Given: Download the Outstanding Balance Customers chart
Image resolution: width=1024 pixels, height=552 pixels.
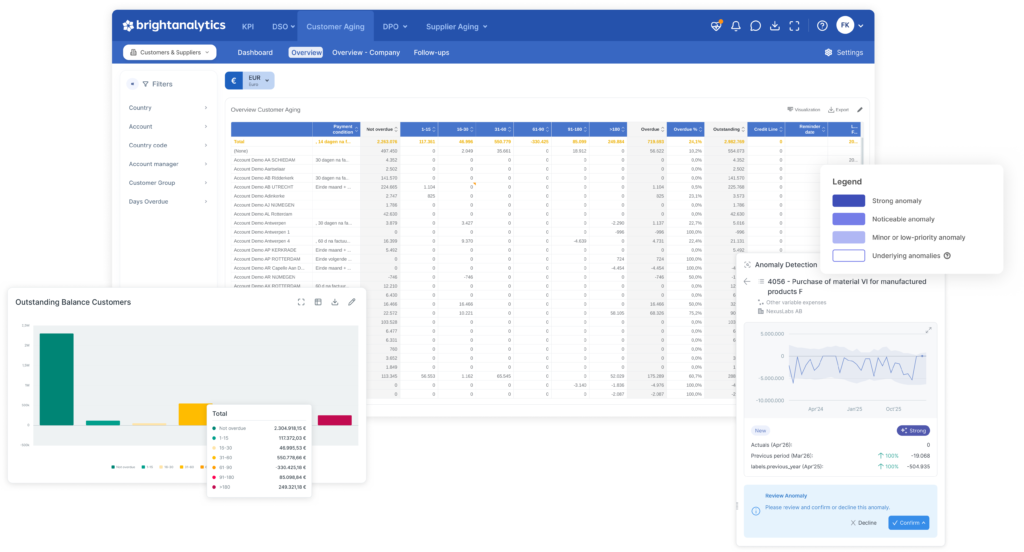Looking at the screenshot, I should (x=334, y=302).
